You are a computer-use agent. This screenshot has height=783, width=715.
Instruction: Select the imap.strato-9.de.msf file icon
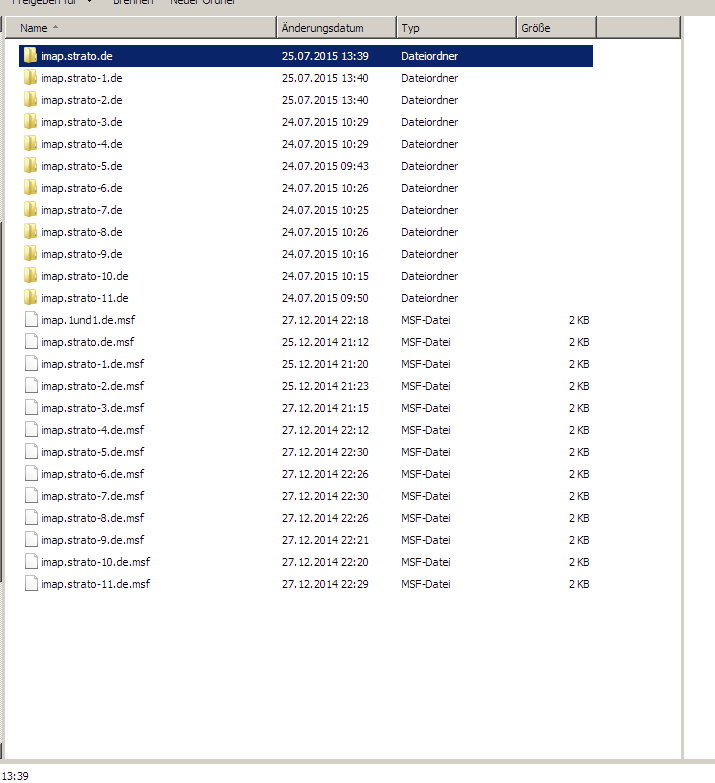coord(31,539)
